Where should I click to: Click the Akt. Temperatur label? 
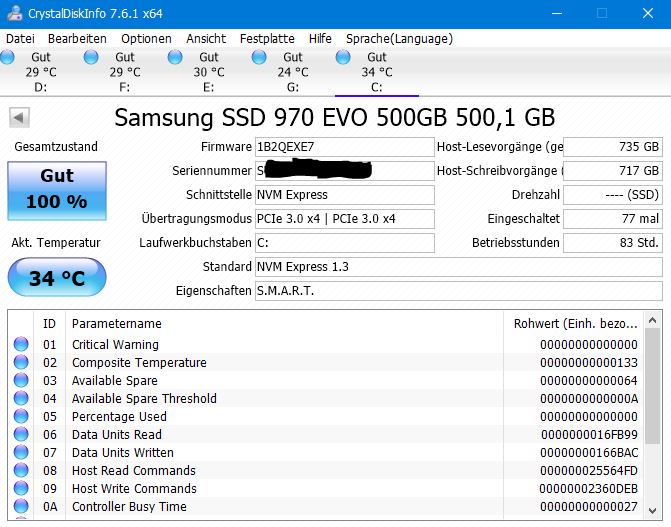(x=56, y=243)
